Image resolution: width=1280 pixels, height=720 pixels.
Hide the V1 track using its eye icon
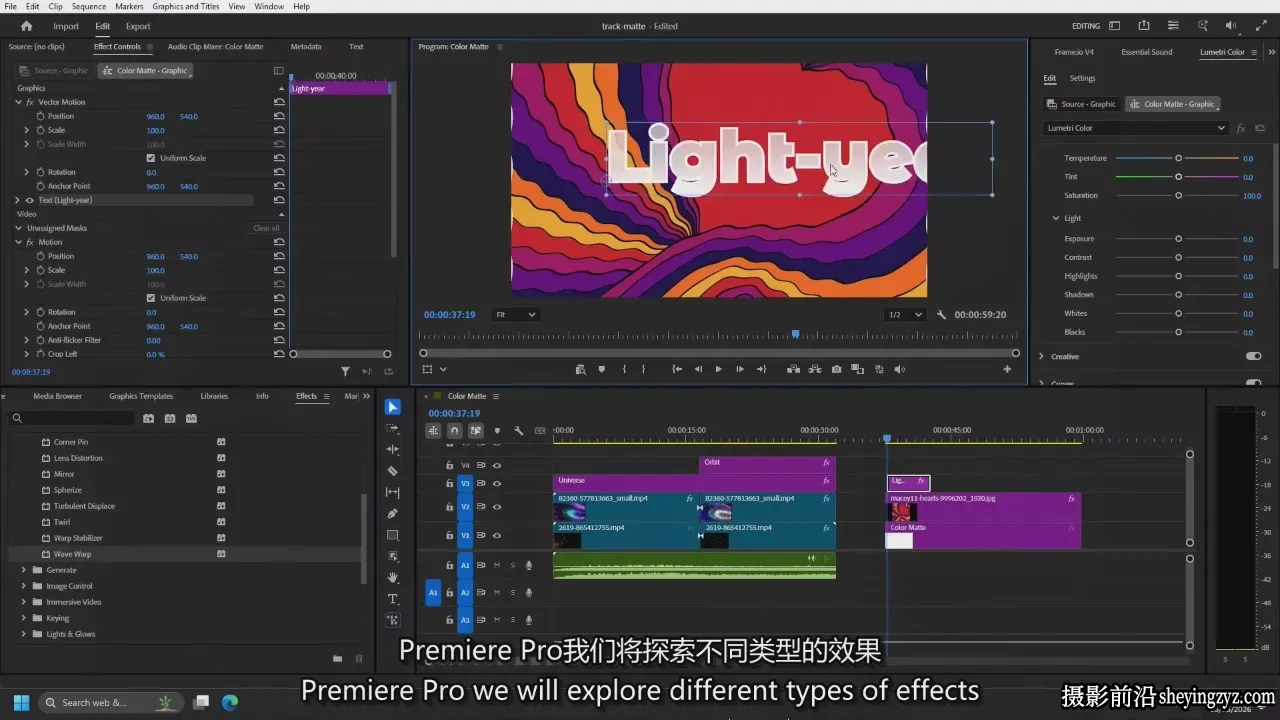pos(496,536)
